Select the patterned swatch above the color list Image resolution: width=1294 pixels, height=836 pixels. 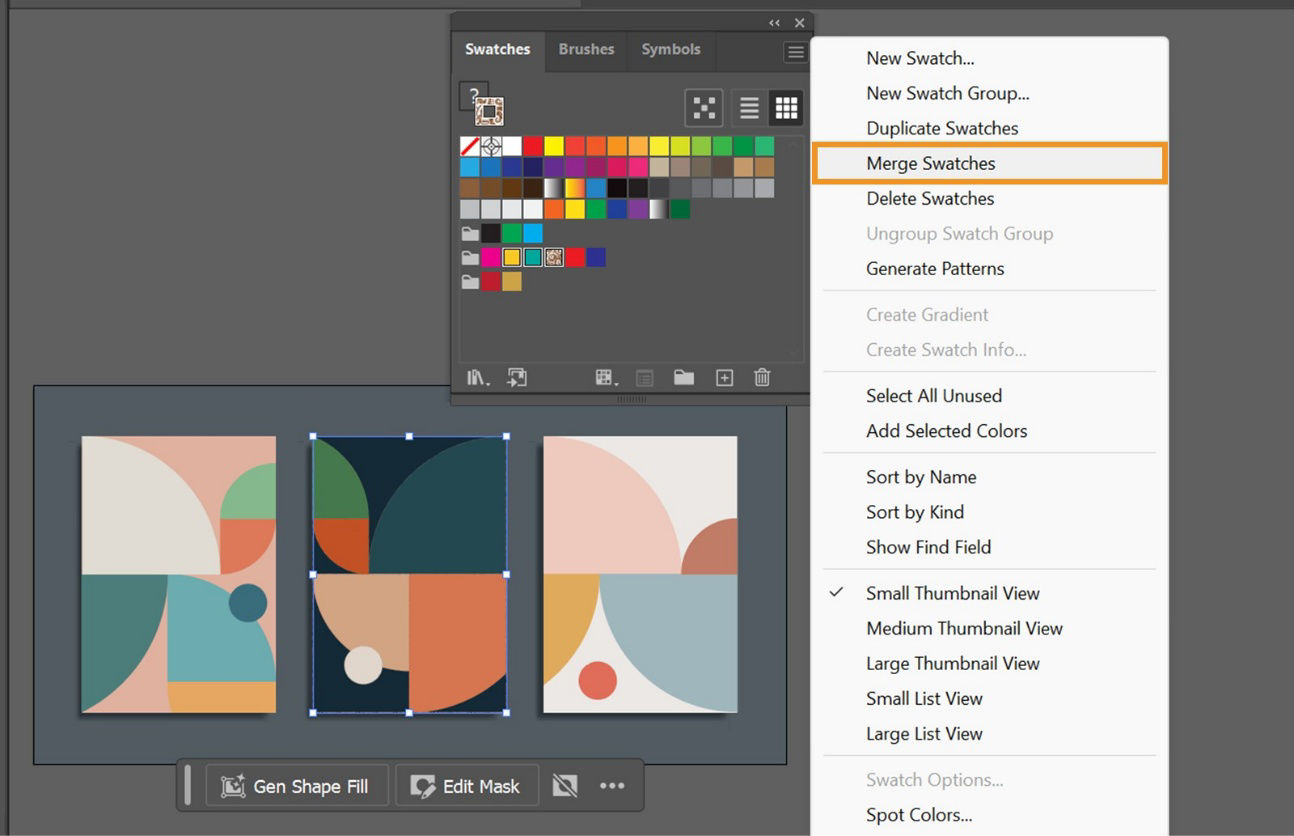click(488, 110)
